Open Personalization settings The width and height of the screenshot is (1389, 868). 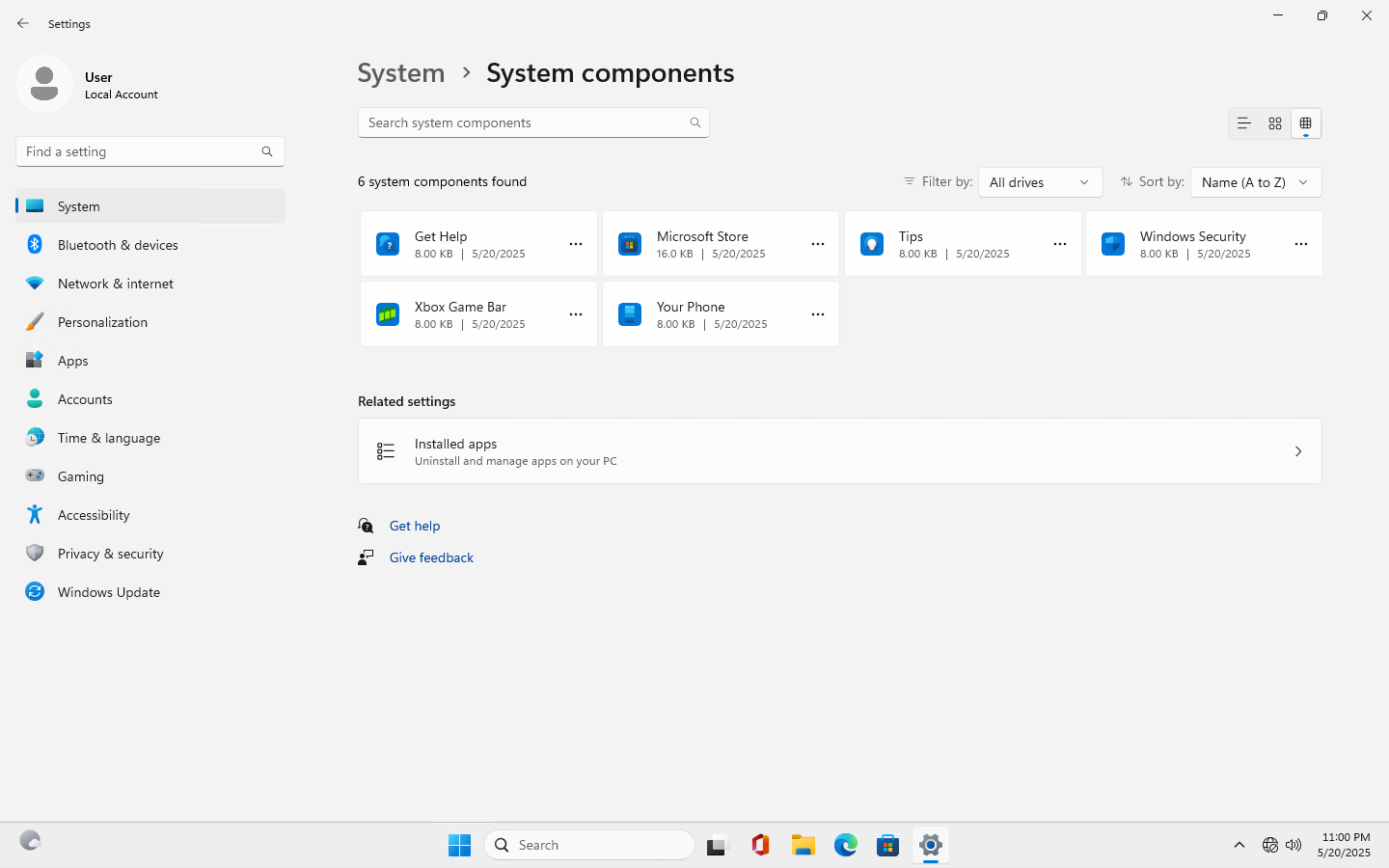point(150,322)
